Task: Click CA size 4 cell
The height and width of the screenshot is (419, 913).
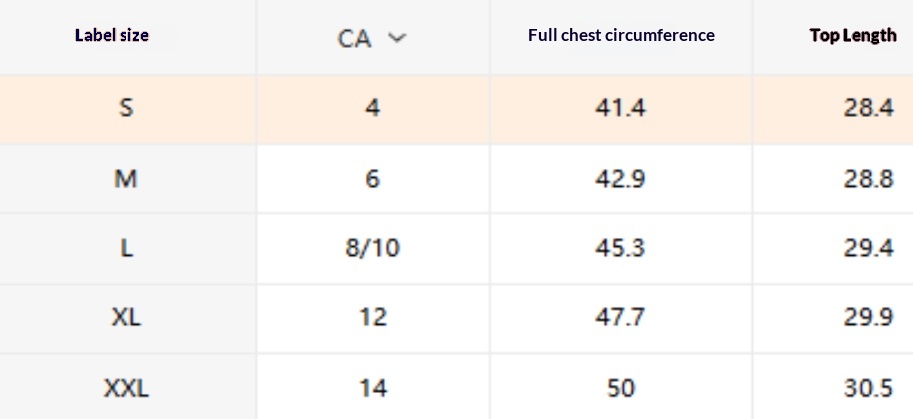Action: [x=372, y=108]
